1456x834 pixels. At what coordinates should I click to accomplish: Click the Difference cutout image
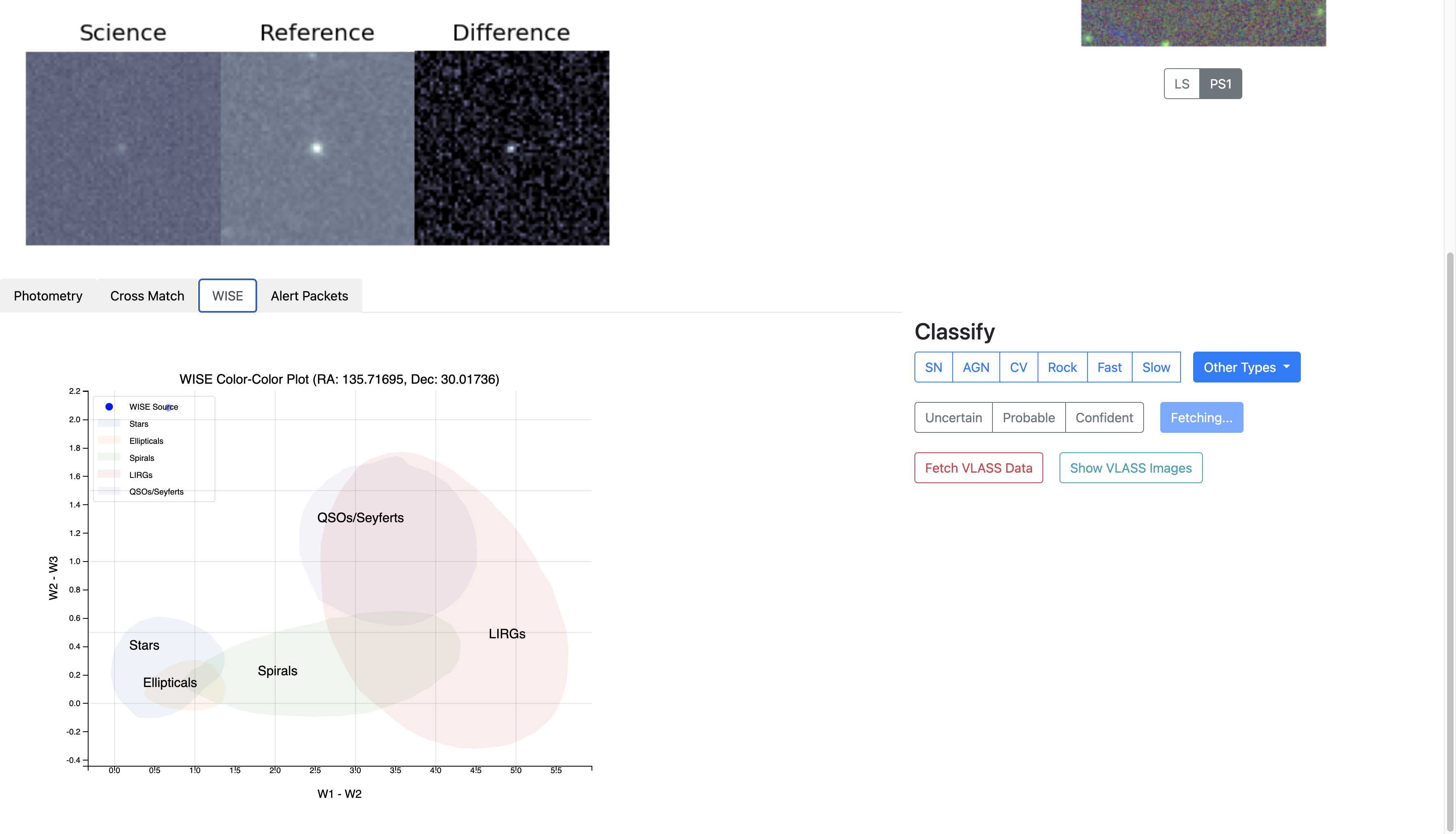(x=512, y=148)
